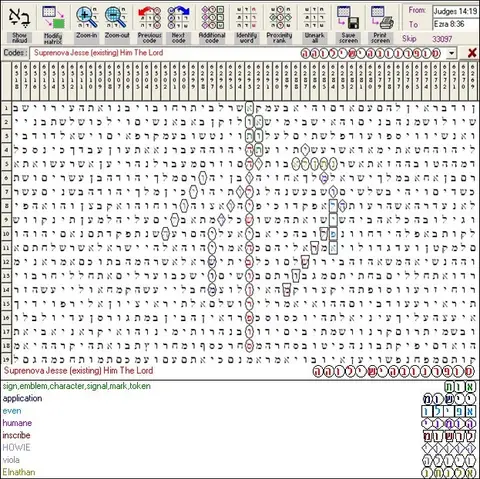This screenshot has height=479, width=480.
Task: Expand the Codes dropdown arrow
Action: (x=452, y=53)
